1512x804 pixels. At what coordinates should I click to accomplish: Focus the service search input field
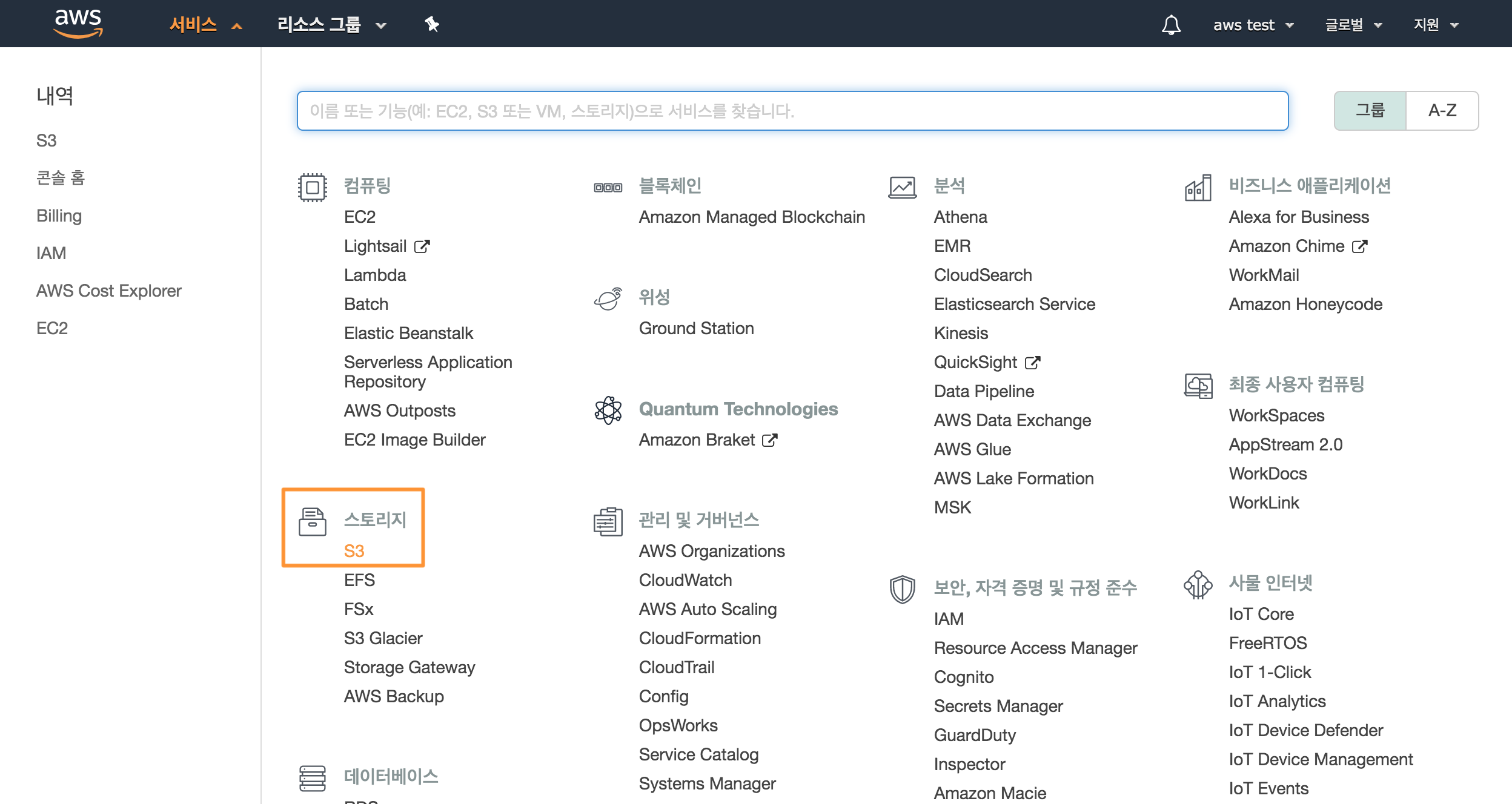coord(792,111)
